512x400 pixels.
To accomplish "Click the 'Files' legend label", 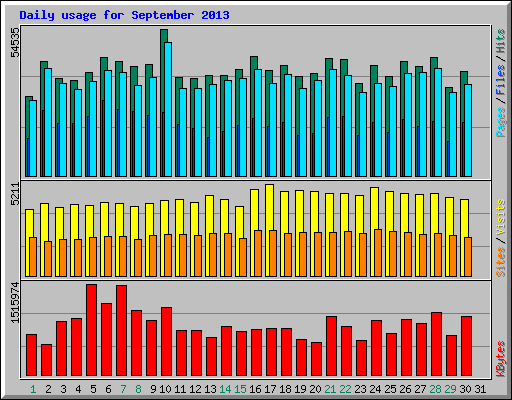I will pos(500,80).
